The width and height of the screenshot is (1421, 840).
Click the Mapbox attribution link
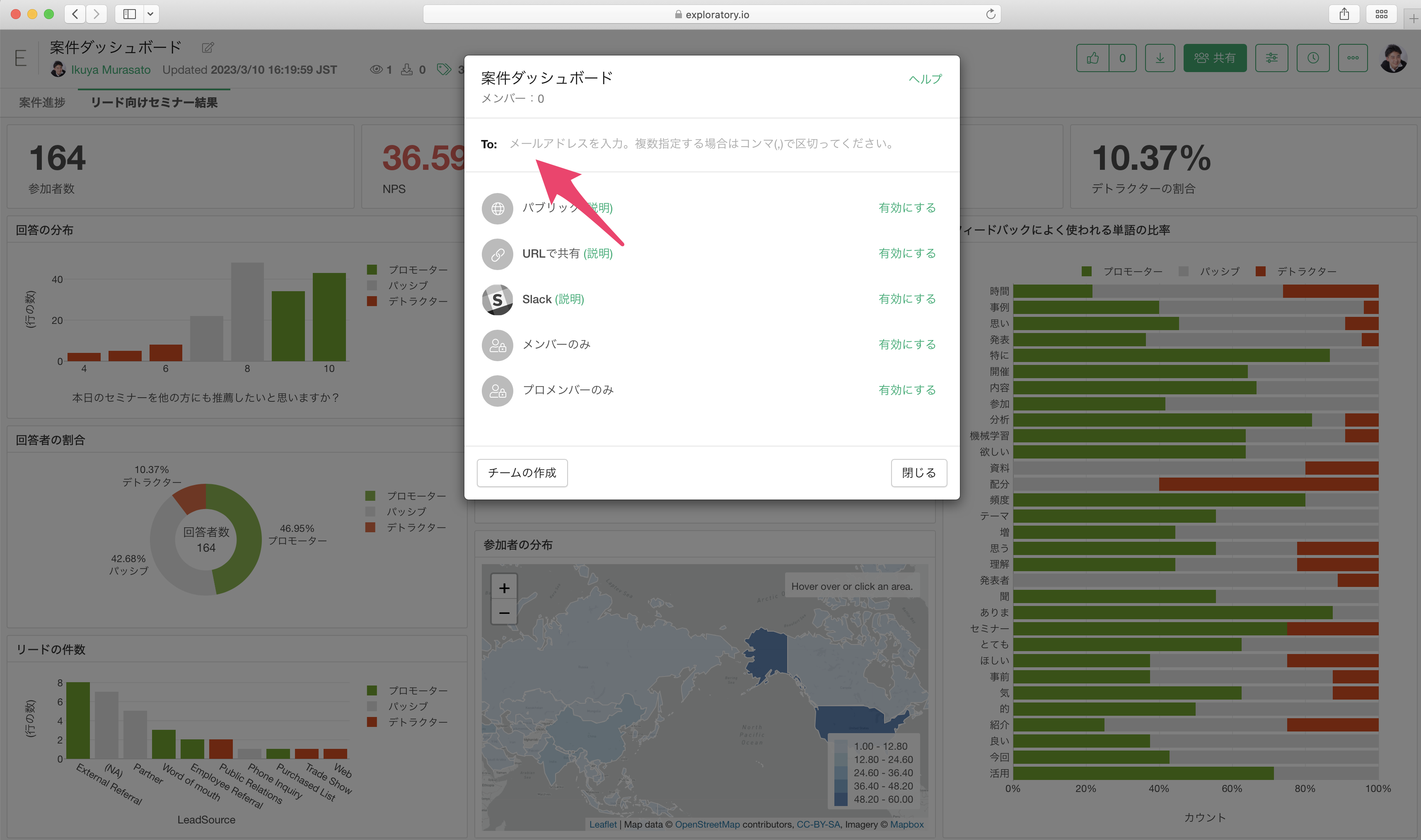906,824
